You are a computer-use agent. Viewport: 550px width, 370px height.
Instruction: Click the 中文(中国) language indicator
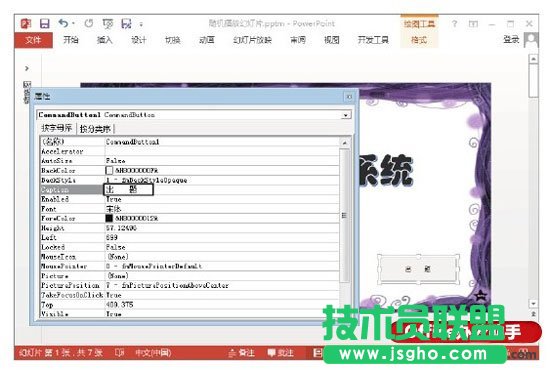(x=153, y=352)
